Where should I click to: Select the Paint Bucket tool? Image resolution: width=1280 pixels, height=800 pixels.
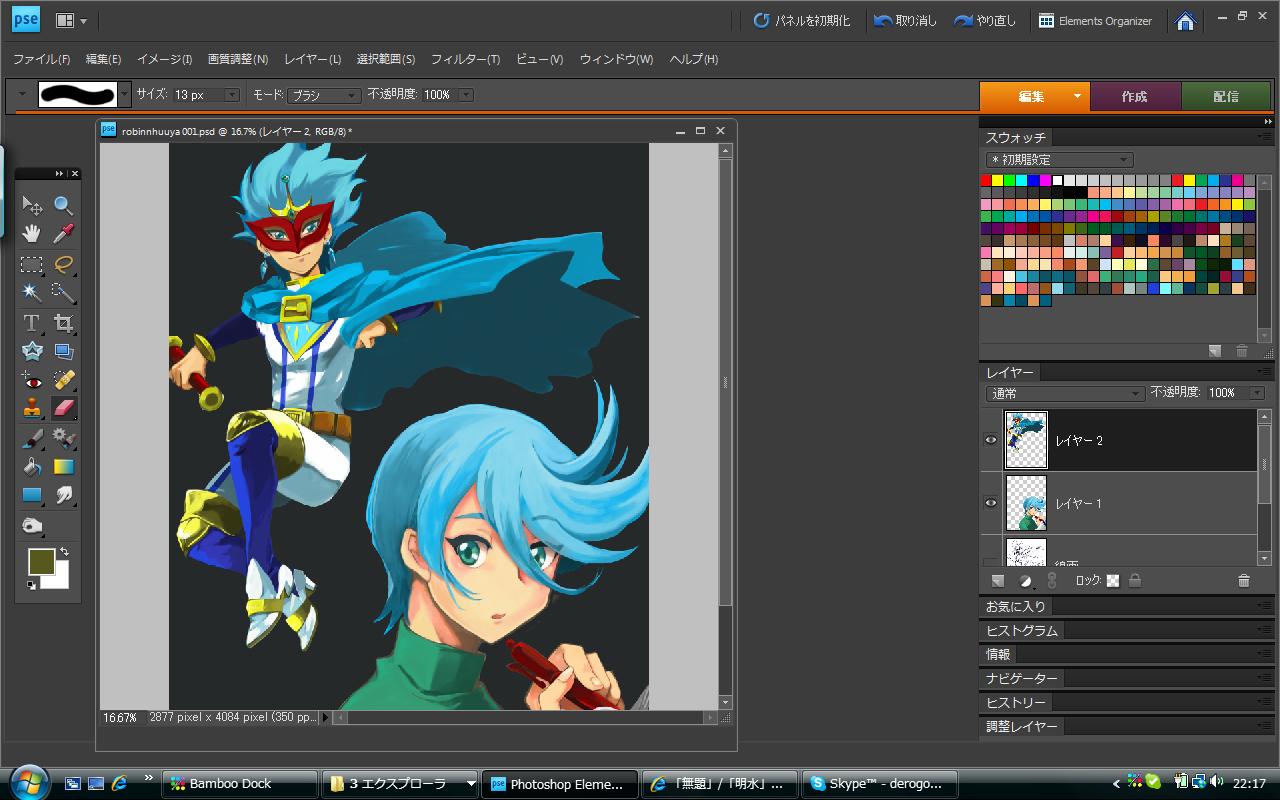pos(32,467)
